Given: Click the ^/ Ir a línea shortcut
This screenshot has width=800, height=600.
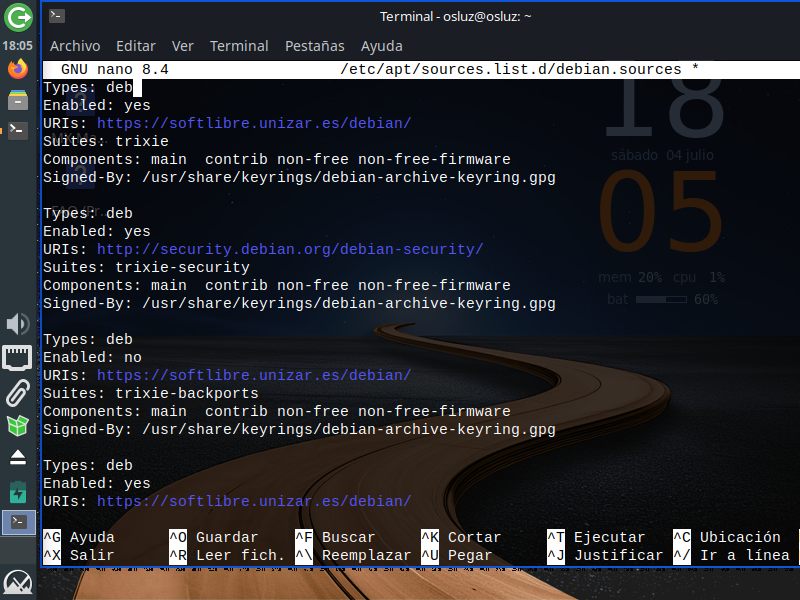Looking at the screenshot, I should (731, 555).
